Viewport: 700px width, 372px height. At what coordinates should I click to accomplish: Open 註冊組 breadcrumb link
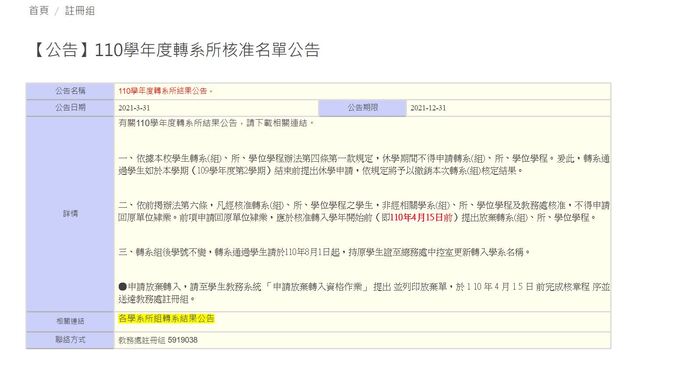coord(80,11)
